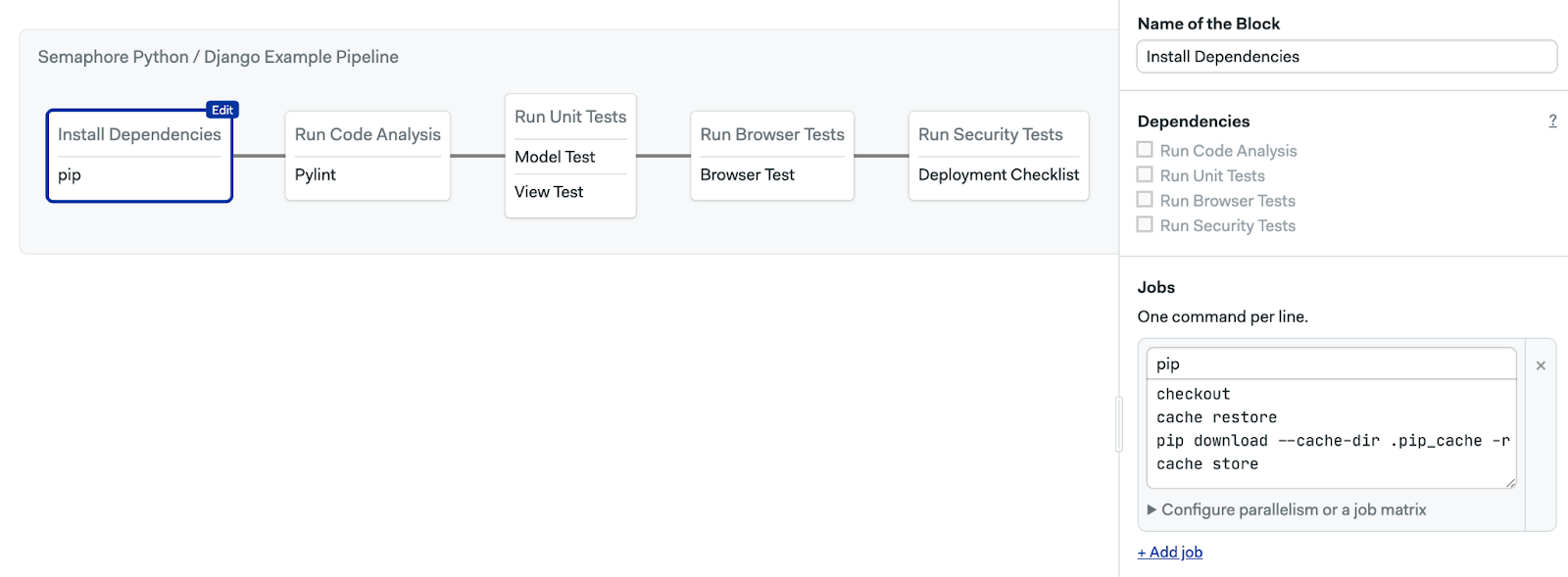This screenshot has height=577, width=1568.
Task: Expand Configure parallelism or a job matrix
Action: [x=1287, y=509]
